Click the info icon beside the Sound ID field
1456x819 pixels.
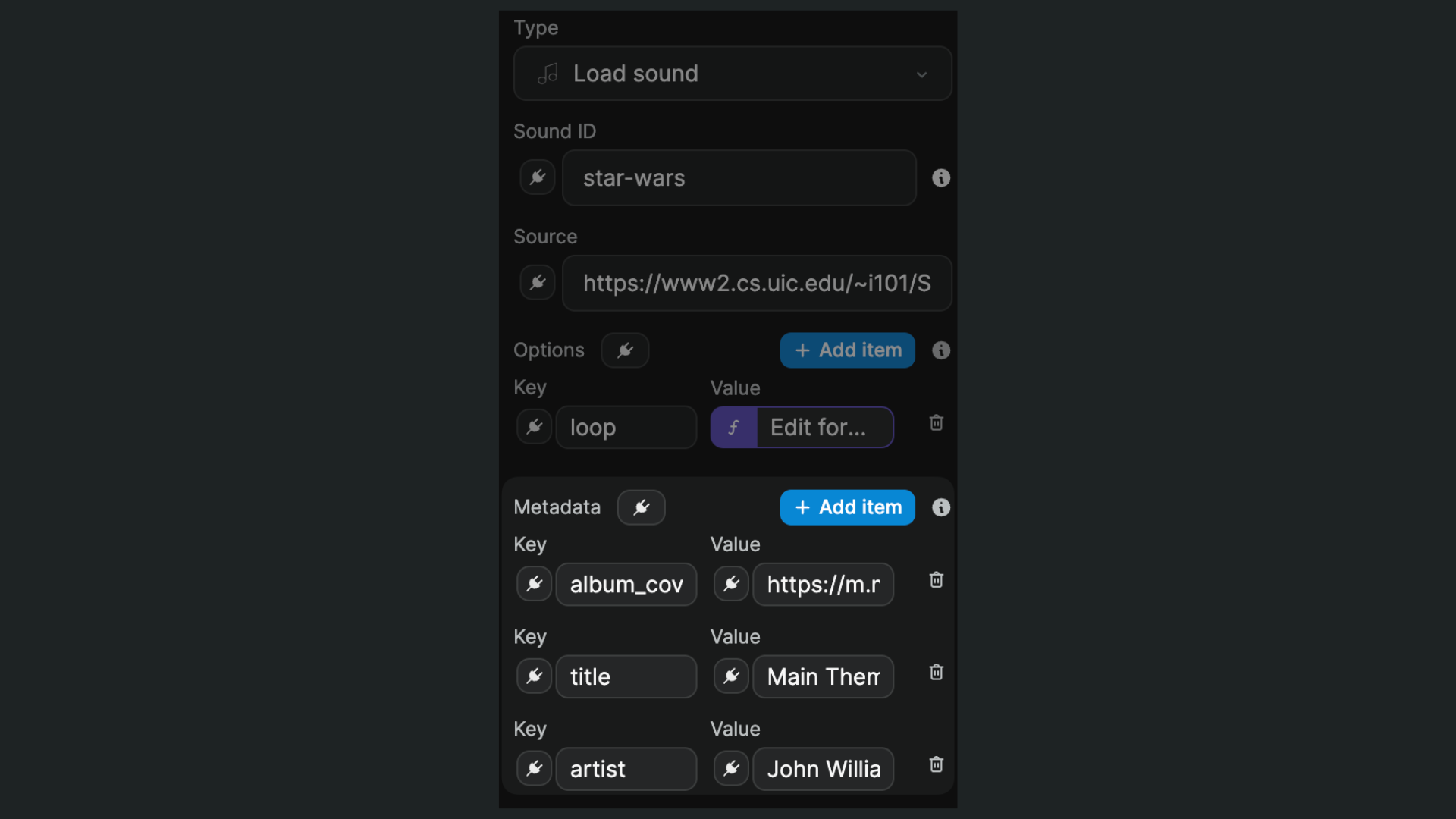[940, 177]
